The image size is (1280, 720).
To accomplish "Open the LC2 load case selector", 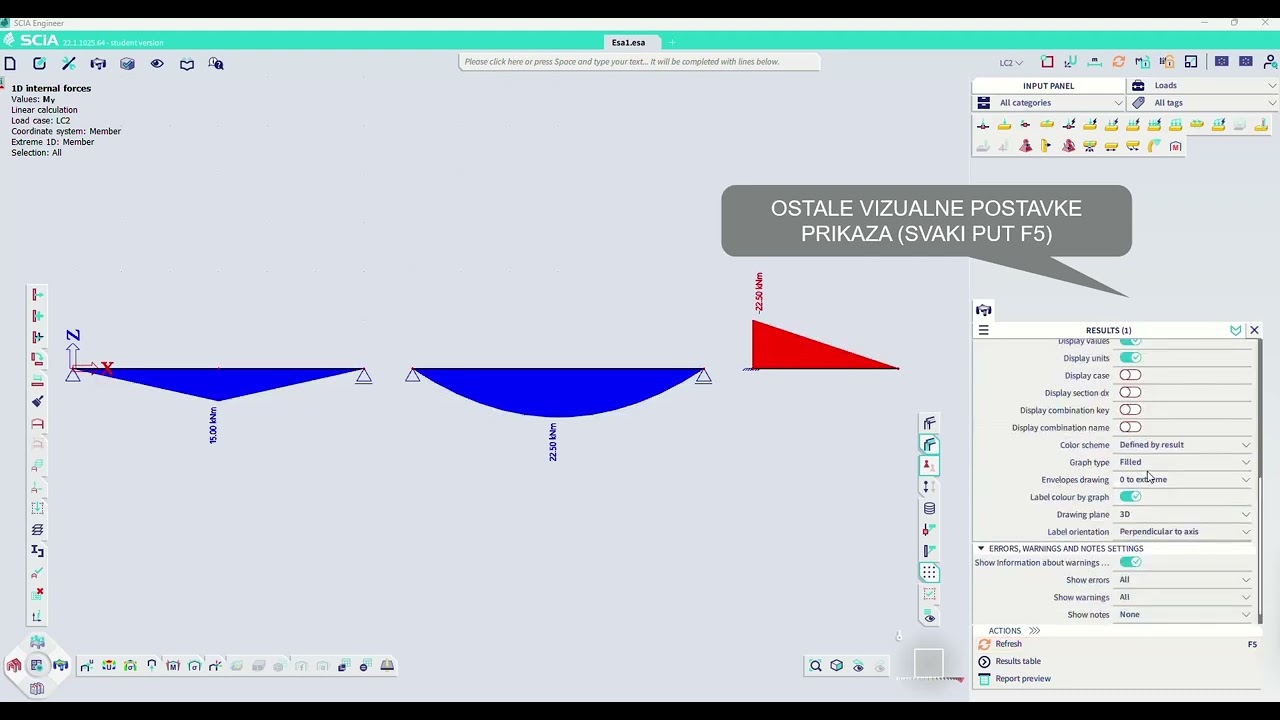I will 1011,63.
